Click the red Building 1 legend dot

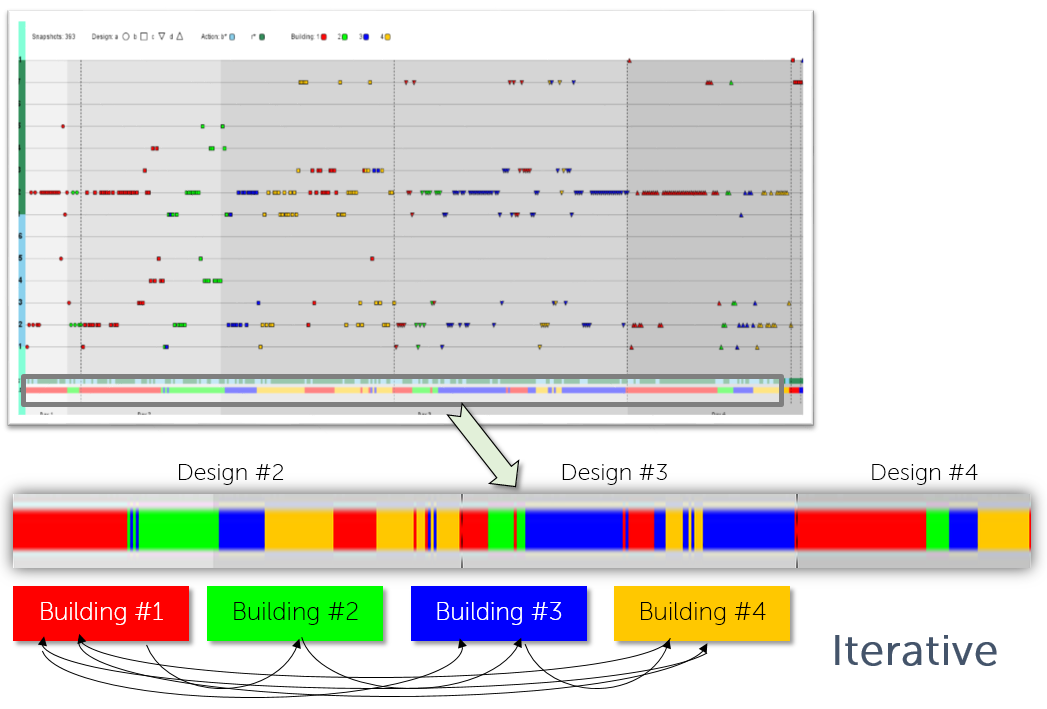point(324,37)
